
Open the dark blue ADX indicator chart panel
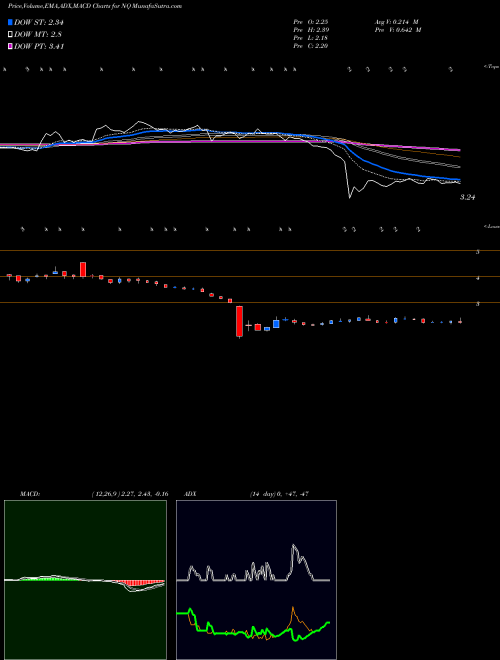[x=256, y=580]
